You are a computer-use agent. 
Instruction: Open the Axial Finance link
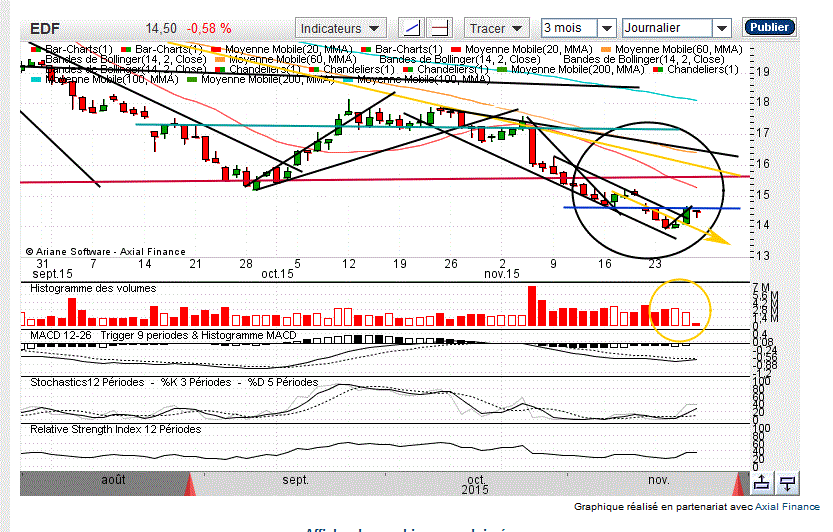(x=787, y=507)
